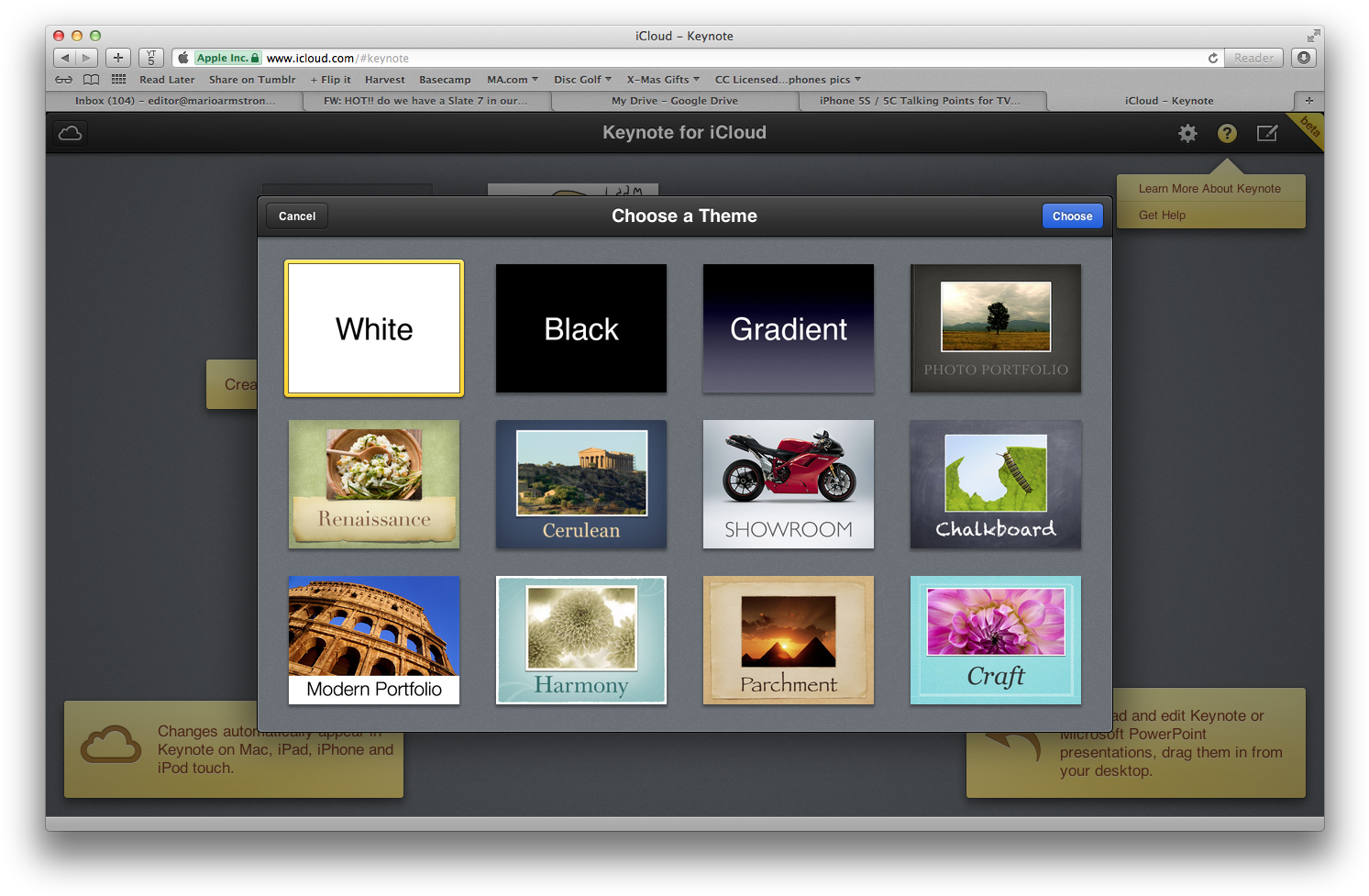Cancel the Choose a Theme dialog

coord(297,216)
